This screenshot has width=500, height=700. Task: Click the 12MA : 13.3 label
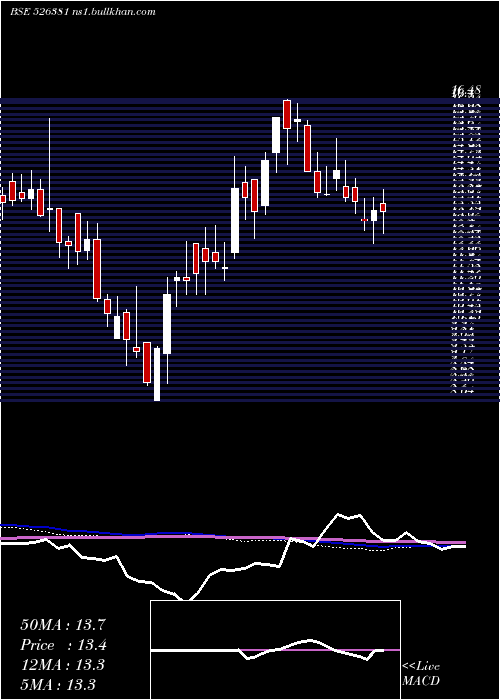click(62, 665)
